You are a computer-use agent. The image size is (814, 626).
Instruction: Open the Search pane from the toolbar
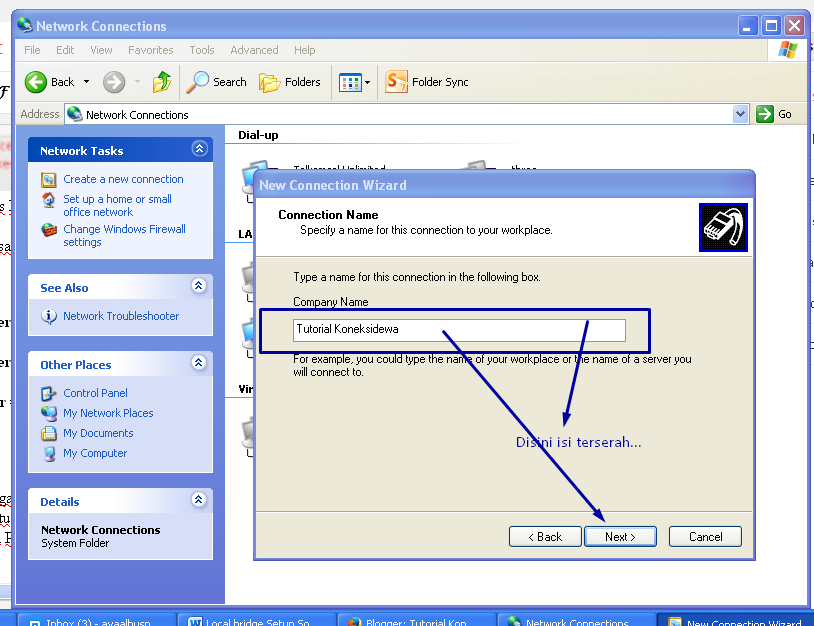pos(216,82)
